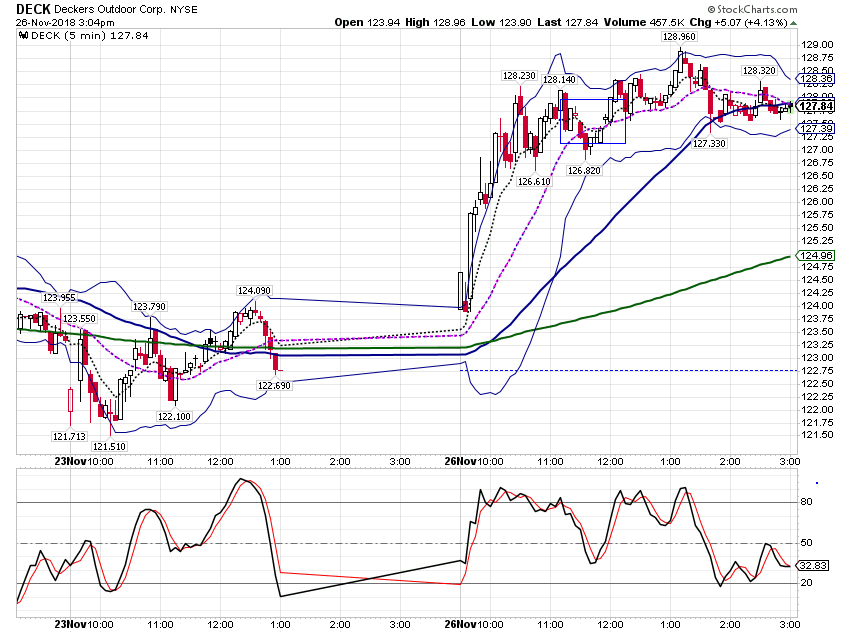The width and height of the screenshot is (850, 633).
Task: Click the 129.00 price axis label
Action: (x=817, y=45)
